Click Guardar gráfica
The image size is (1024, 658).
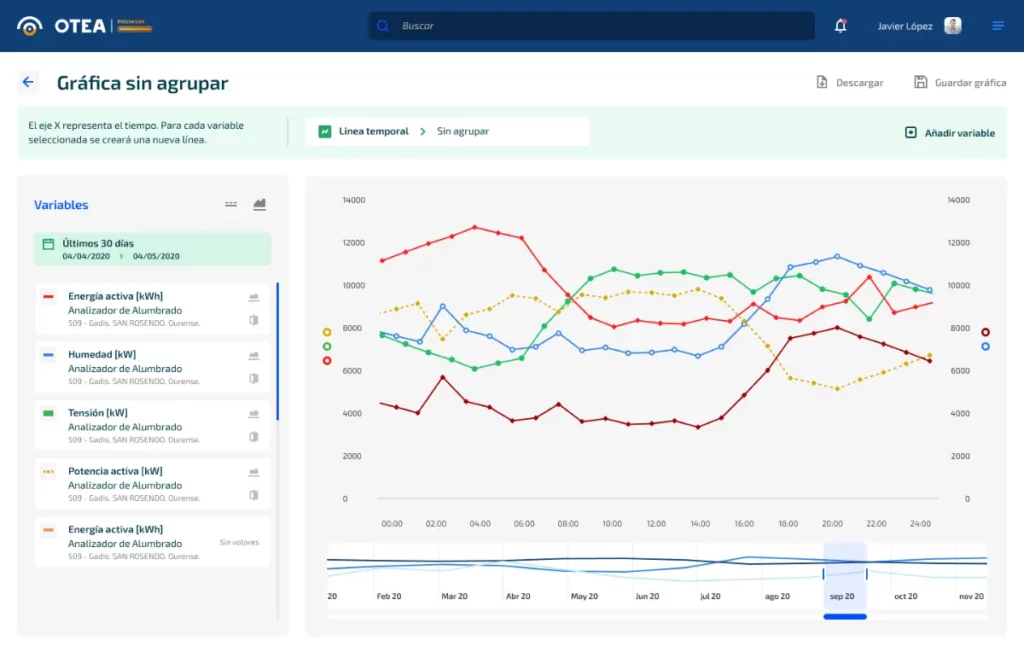pyautogui.click(x=960, y=82)
